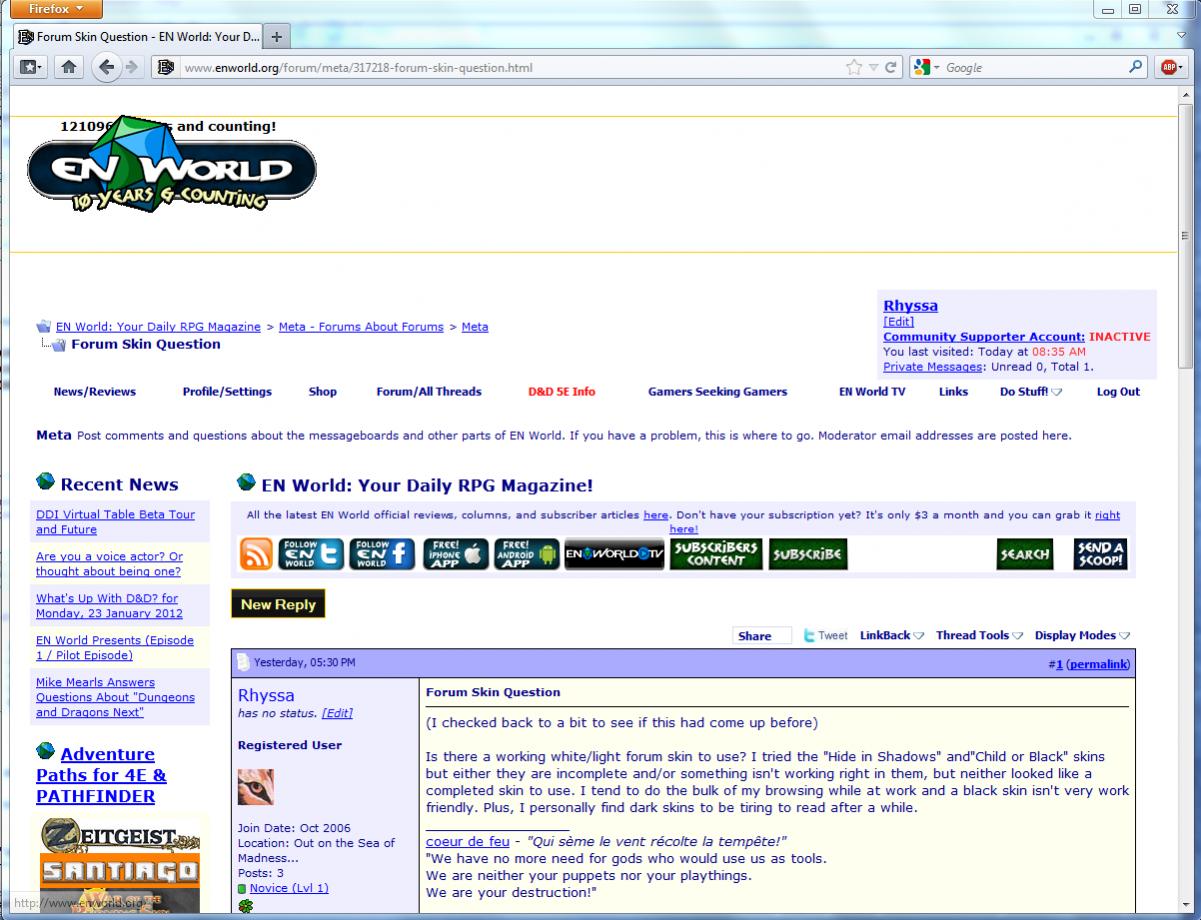Click the Send a Scoop badge
Viewport: 1201px width, 920px height.
point(1100,554)
